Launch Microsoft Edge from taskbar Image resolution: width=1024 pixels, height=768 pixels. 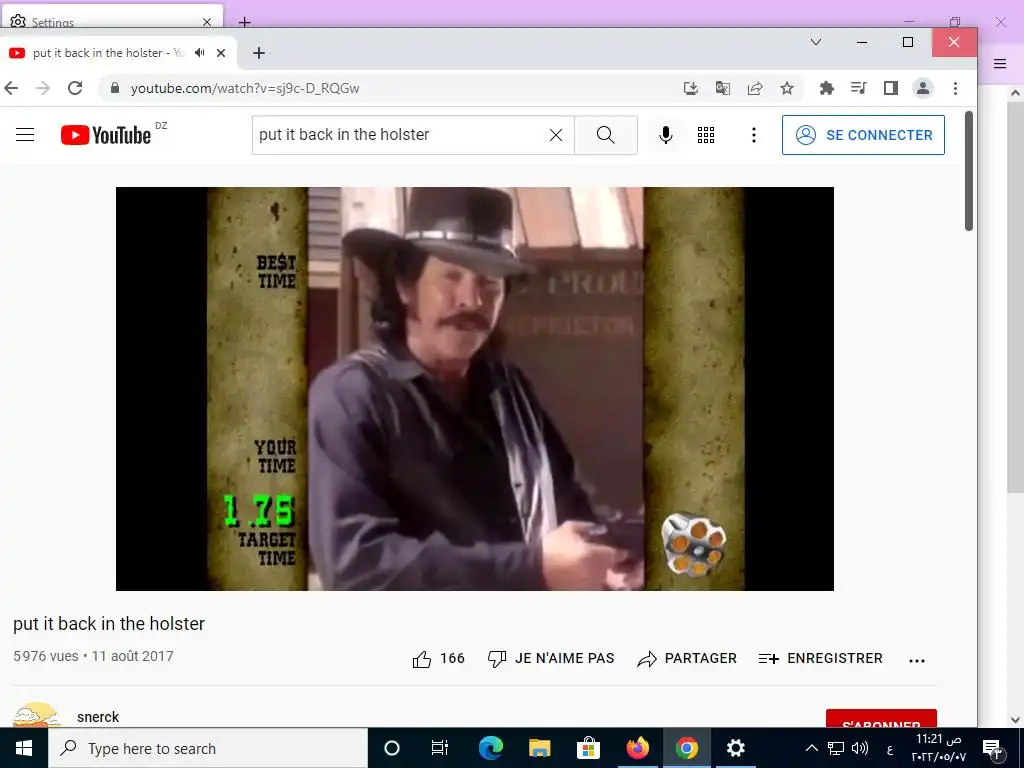[x=490, y=748]
